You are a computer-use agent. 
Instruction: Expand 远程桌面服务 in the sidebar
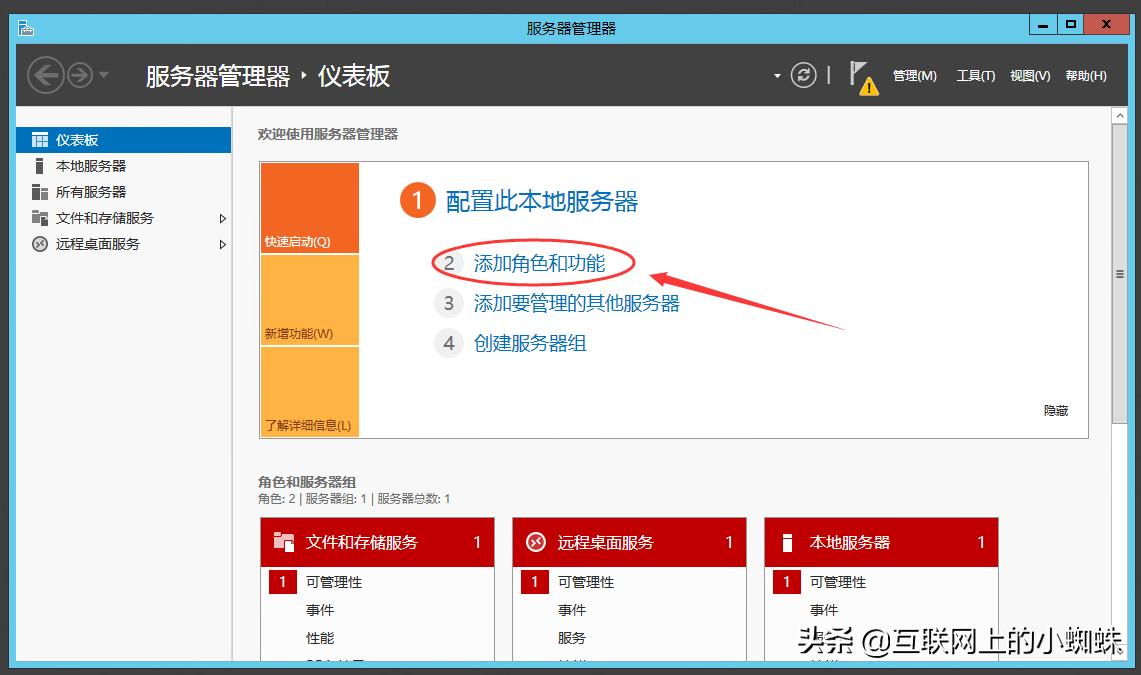coord(224,244)
